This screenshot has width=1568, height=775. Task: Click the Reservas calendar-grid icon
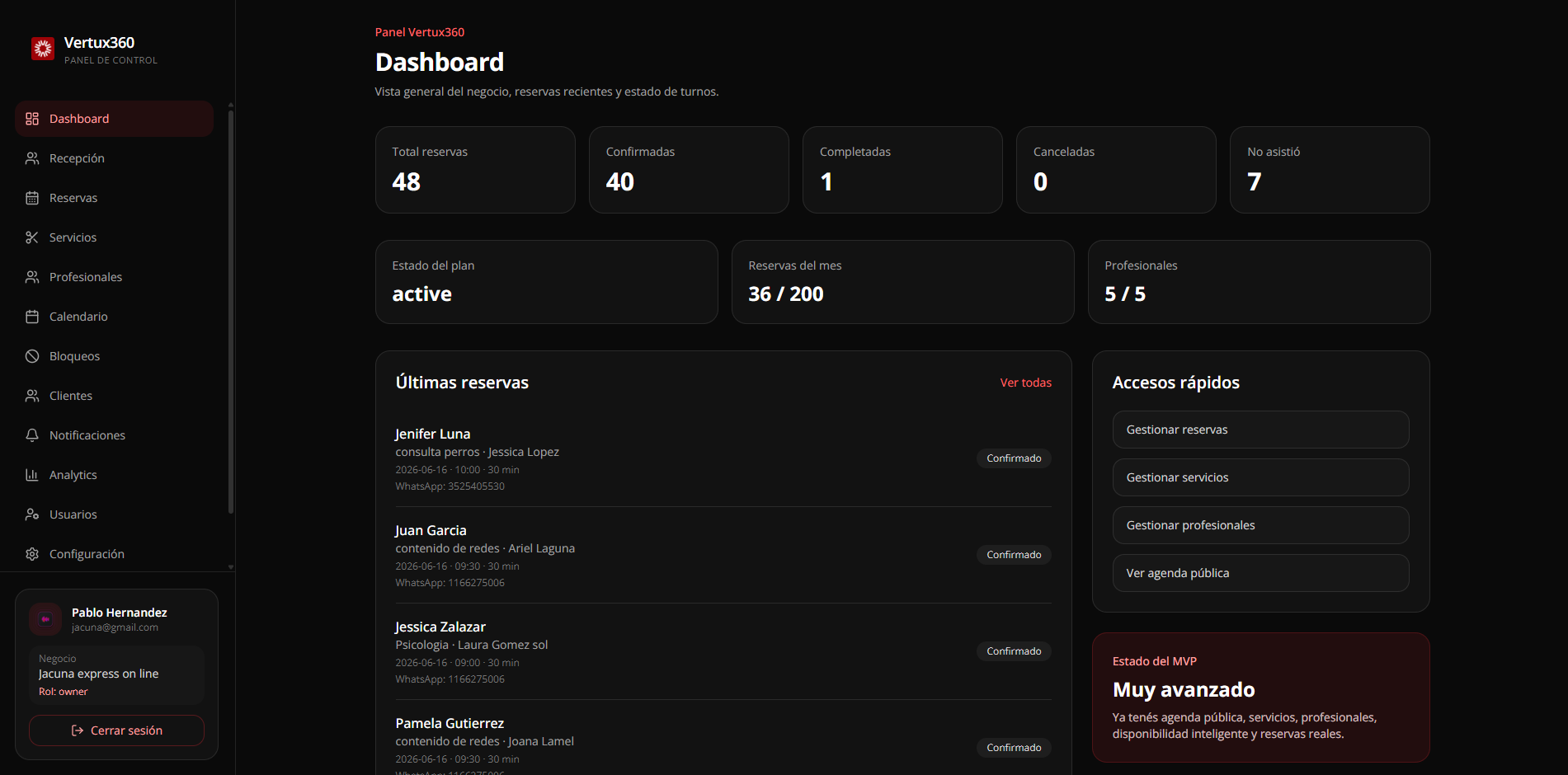click(32, 198)
